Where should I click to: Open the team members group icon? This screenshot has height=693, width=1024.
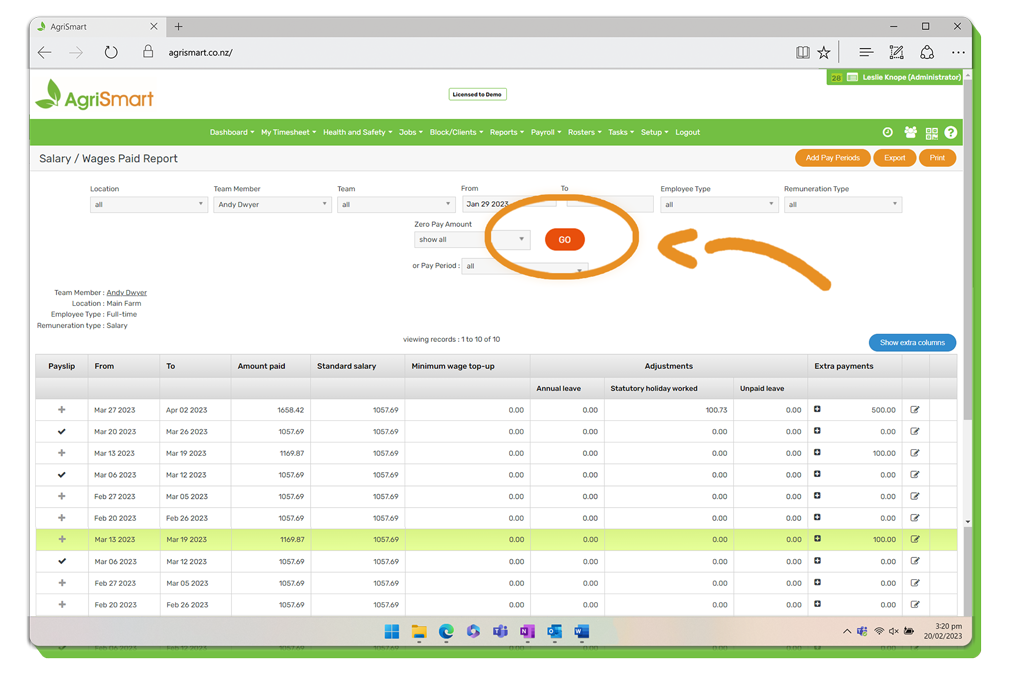coord(910,132)
